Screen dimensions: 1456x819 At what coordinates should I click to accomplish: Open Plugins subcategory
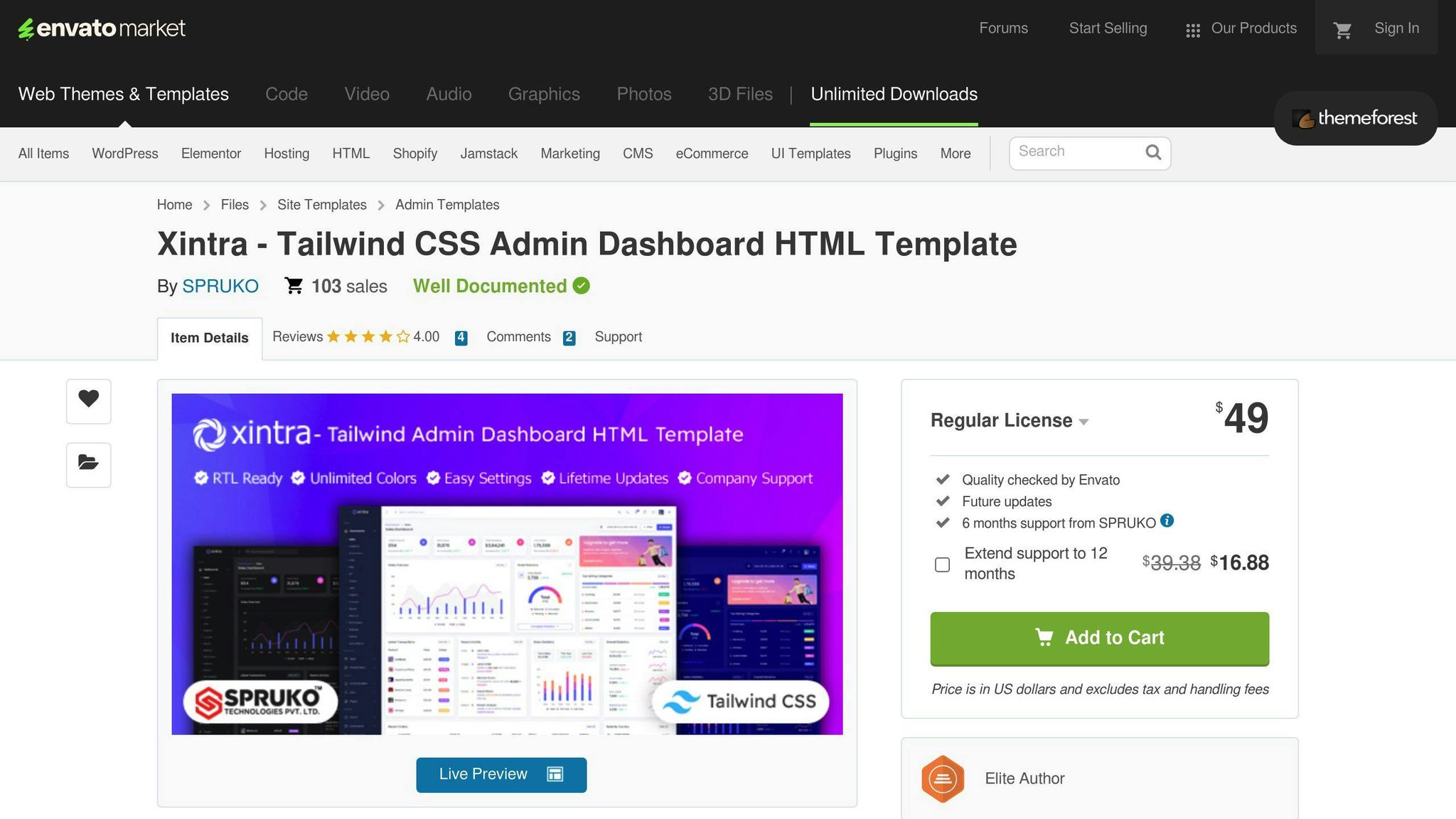click(895, 154)
